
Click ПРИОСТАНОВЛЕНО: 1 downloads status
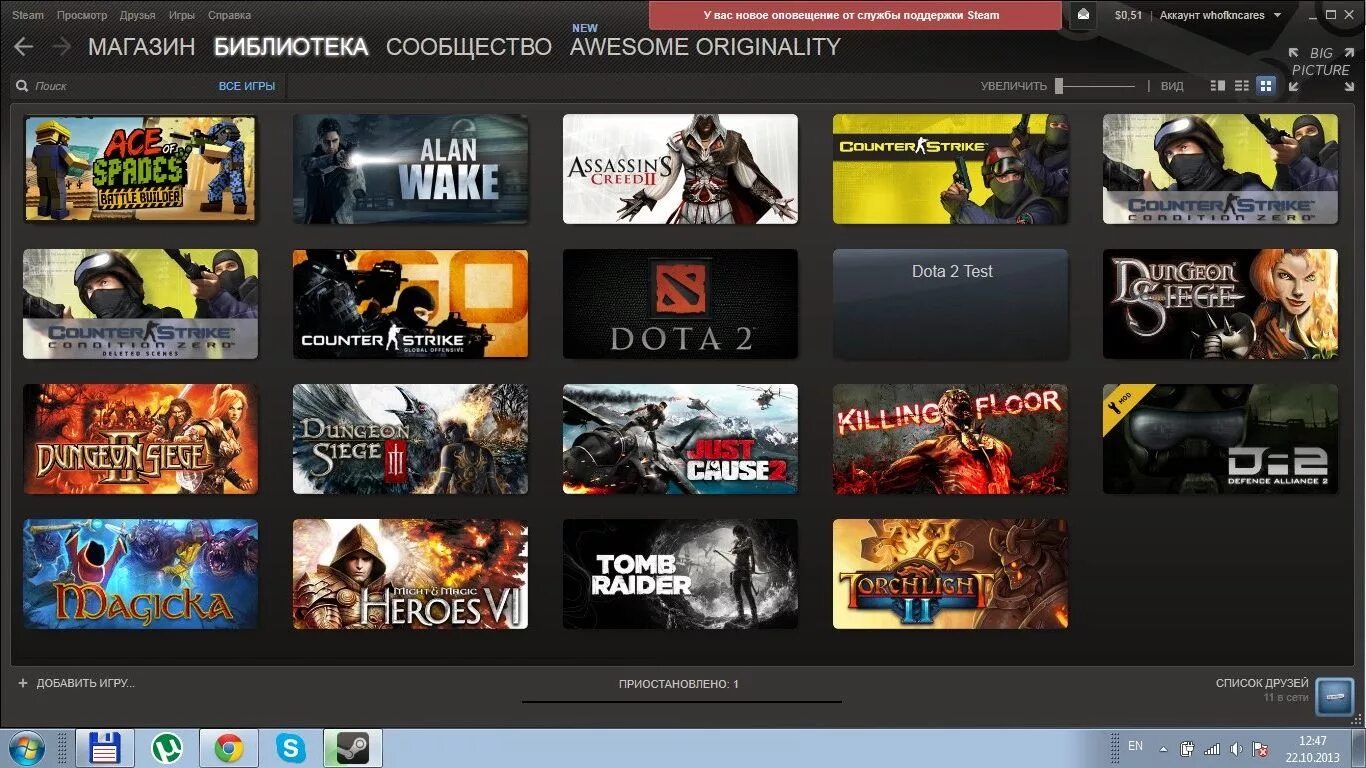click(x=679, y=684)
